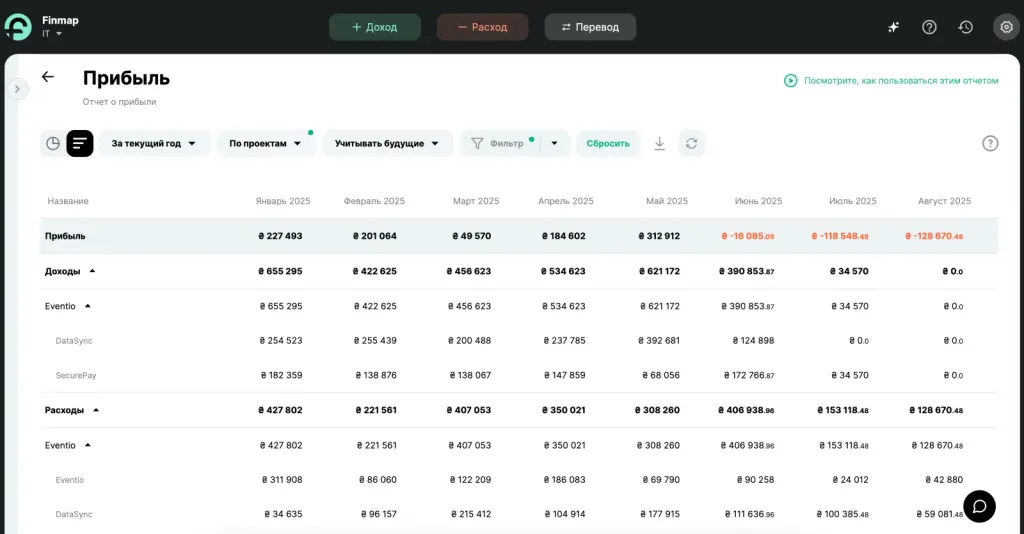
Task: Download the report
Action: (x=660, y=143)
